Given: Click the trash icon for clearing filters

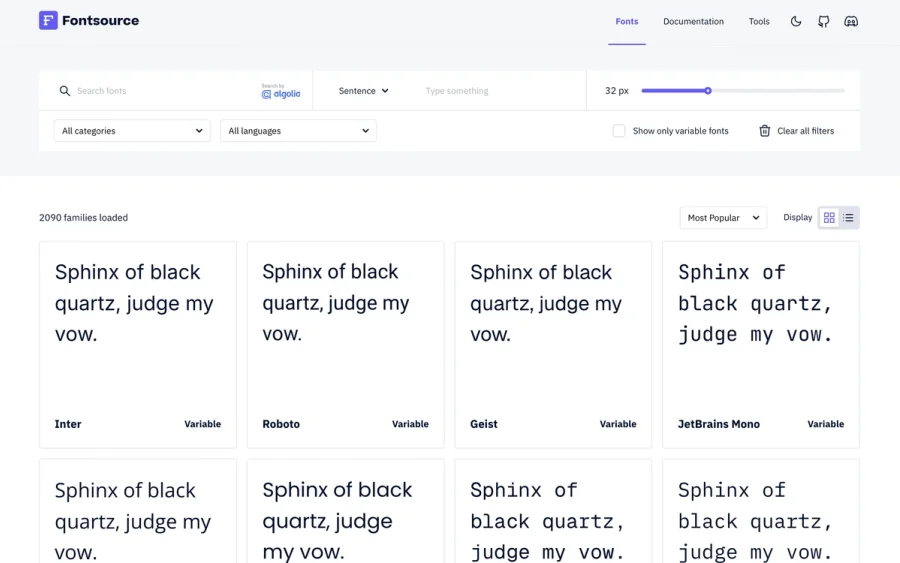Looking at the screenshot, I should (x=765, y=131).
